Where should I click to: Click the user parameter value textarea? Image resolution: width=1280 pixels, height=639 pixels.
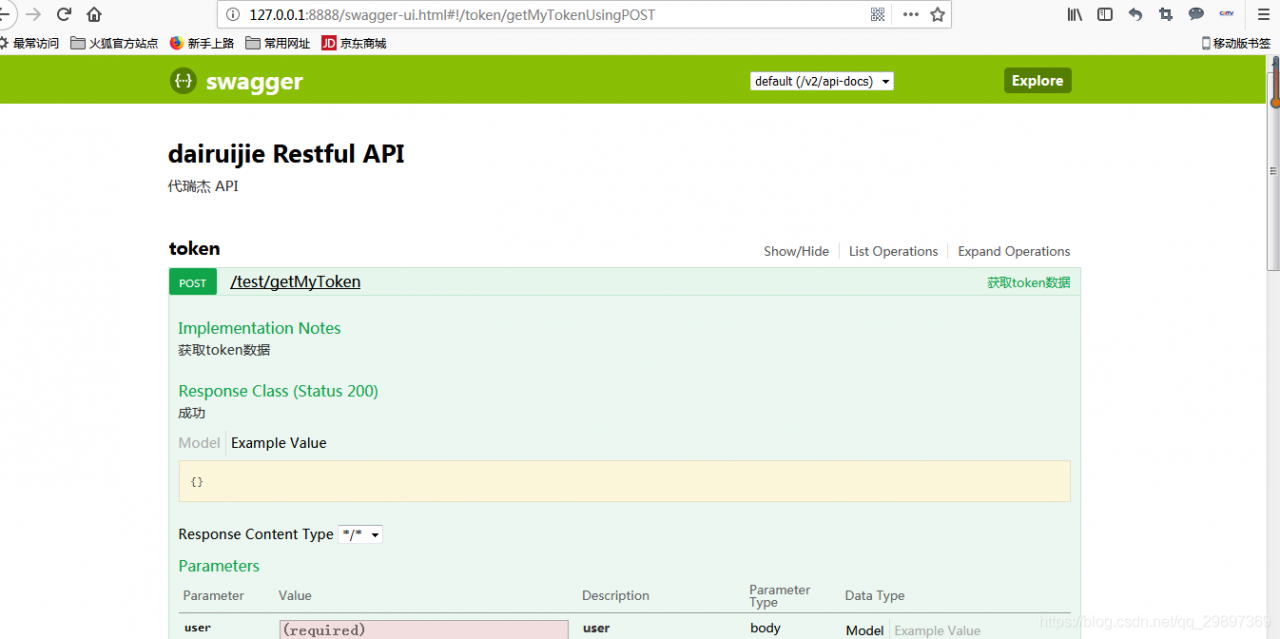(x=424, y=629)
